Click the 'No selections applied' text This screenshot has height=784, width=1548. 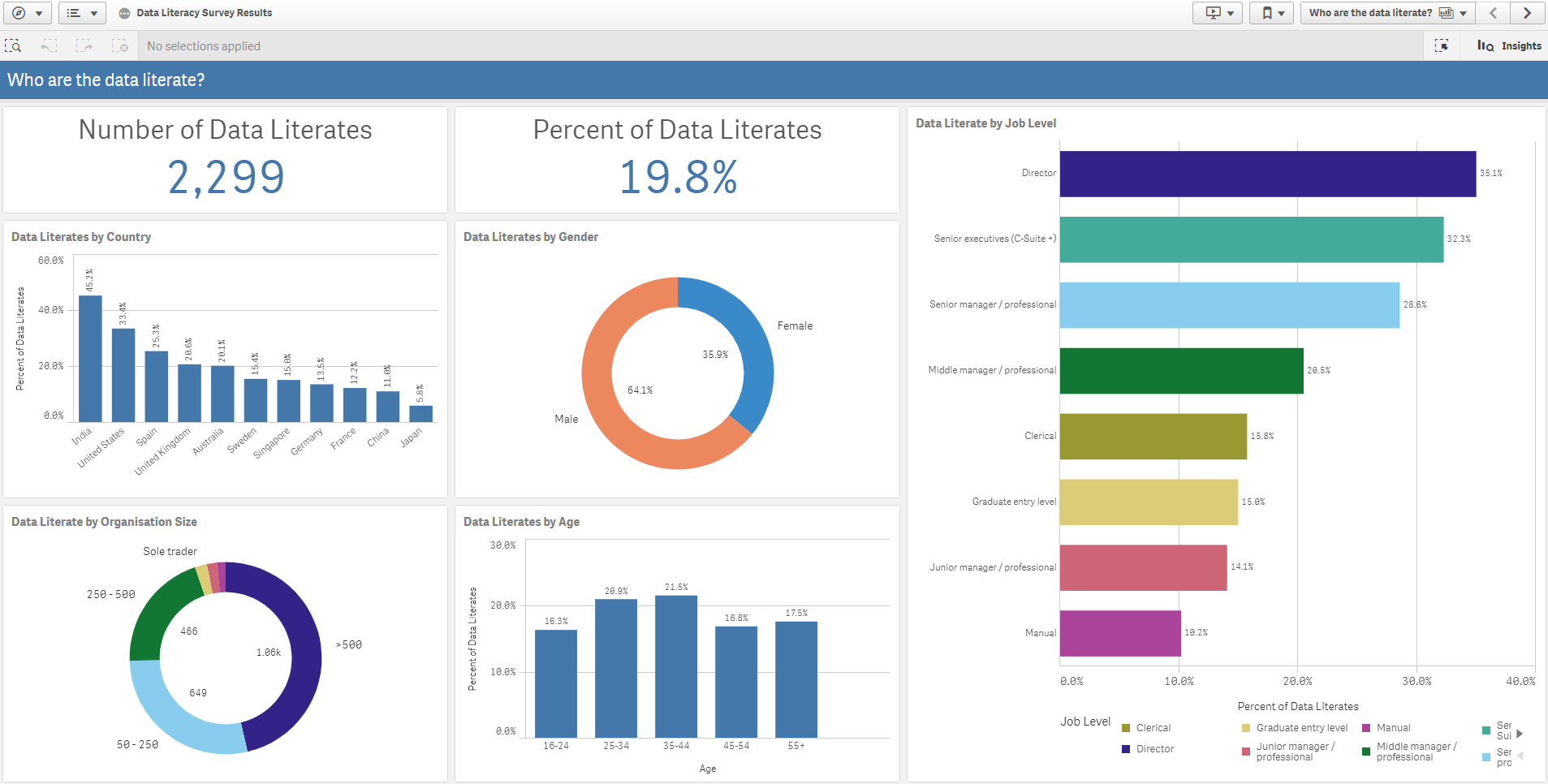[x=204, y=46]
